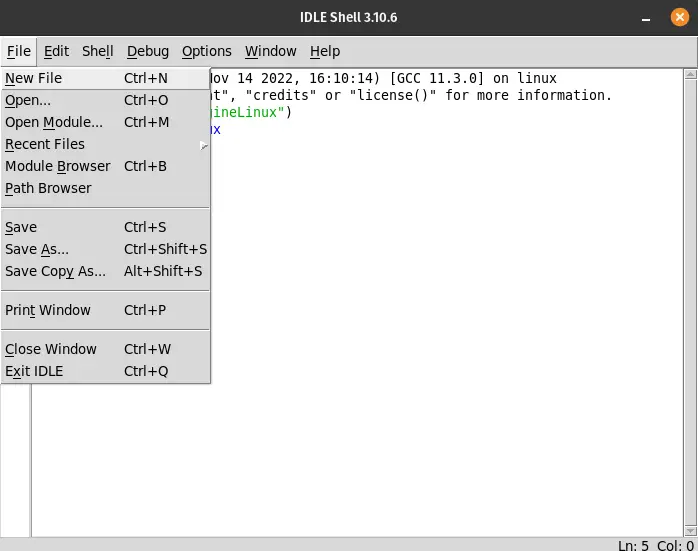Open the Shell menu
Screen dimensions: 698x551
97,52
